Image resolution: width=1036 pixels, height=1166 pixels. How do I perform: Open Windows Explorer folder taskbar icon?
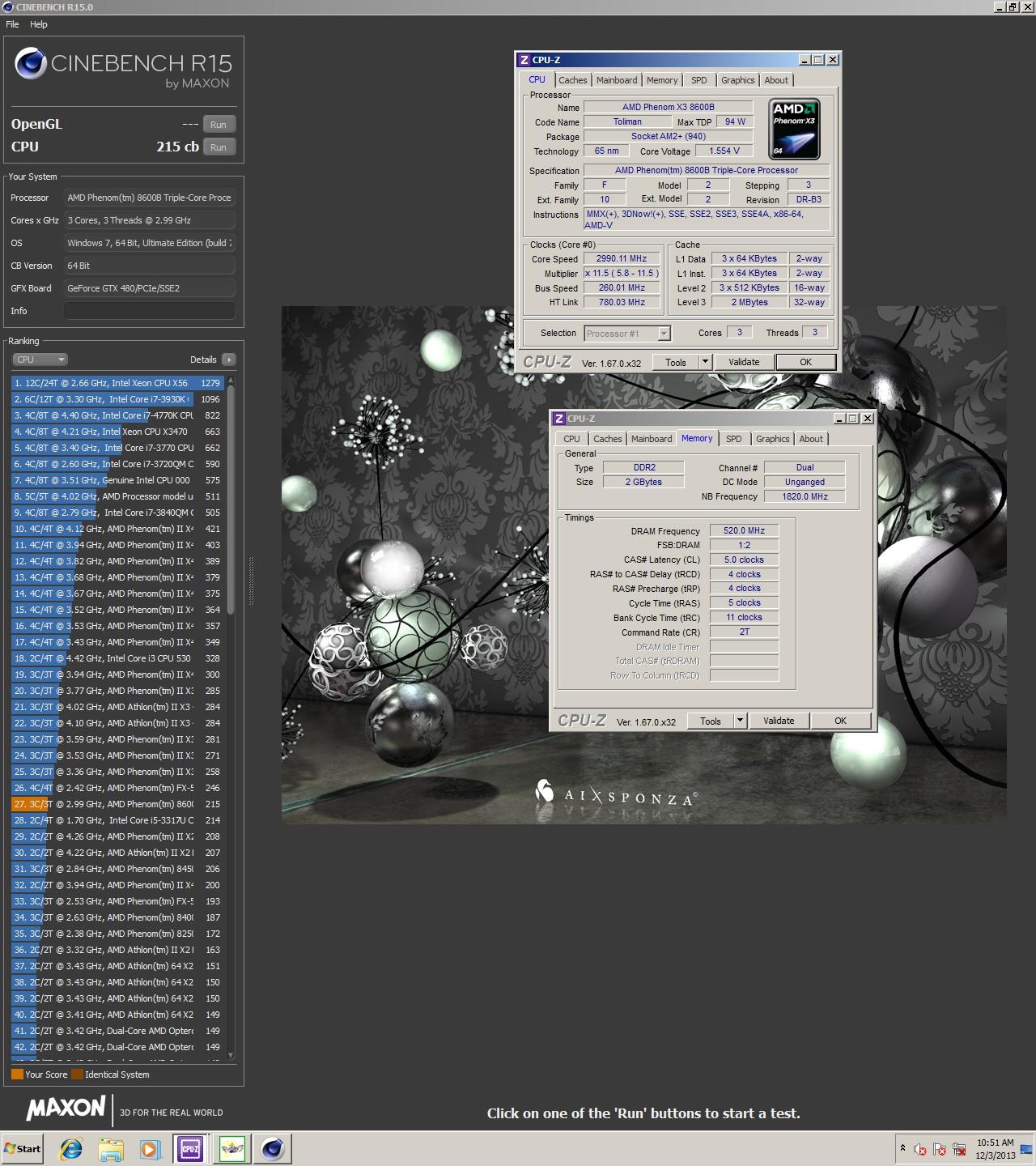tap(111, 1148)
